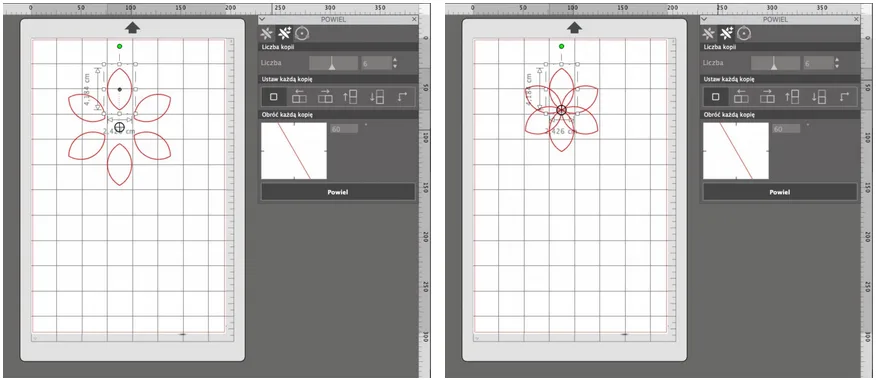Select place copy above icon in left panel

pyautogui.click(x=350, y=97)
